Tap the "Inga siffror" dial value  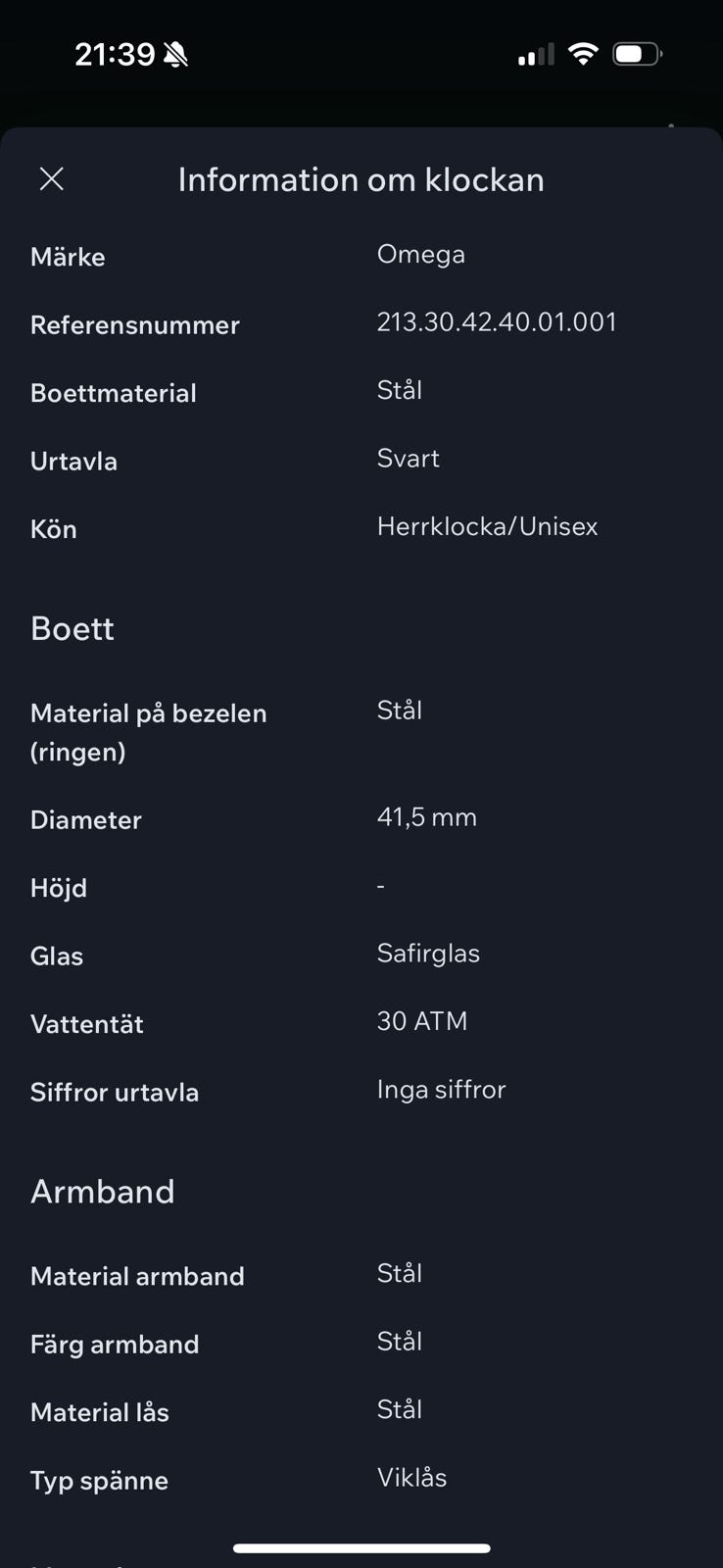[441, 1090]
